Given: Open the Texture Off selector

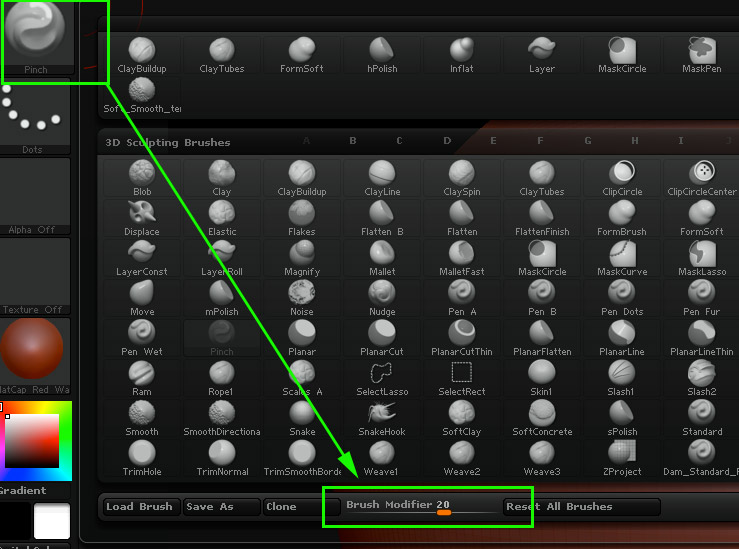Looking at the screenshot, I should click(34, 277).
